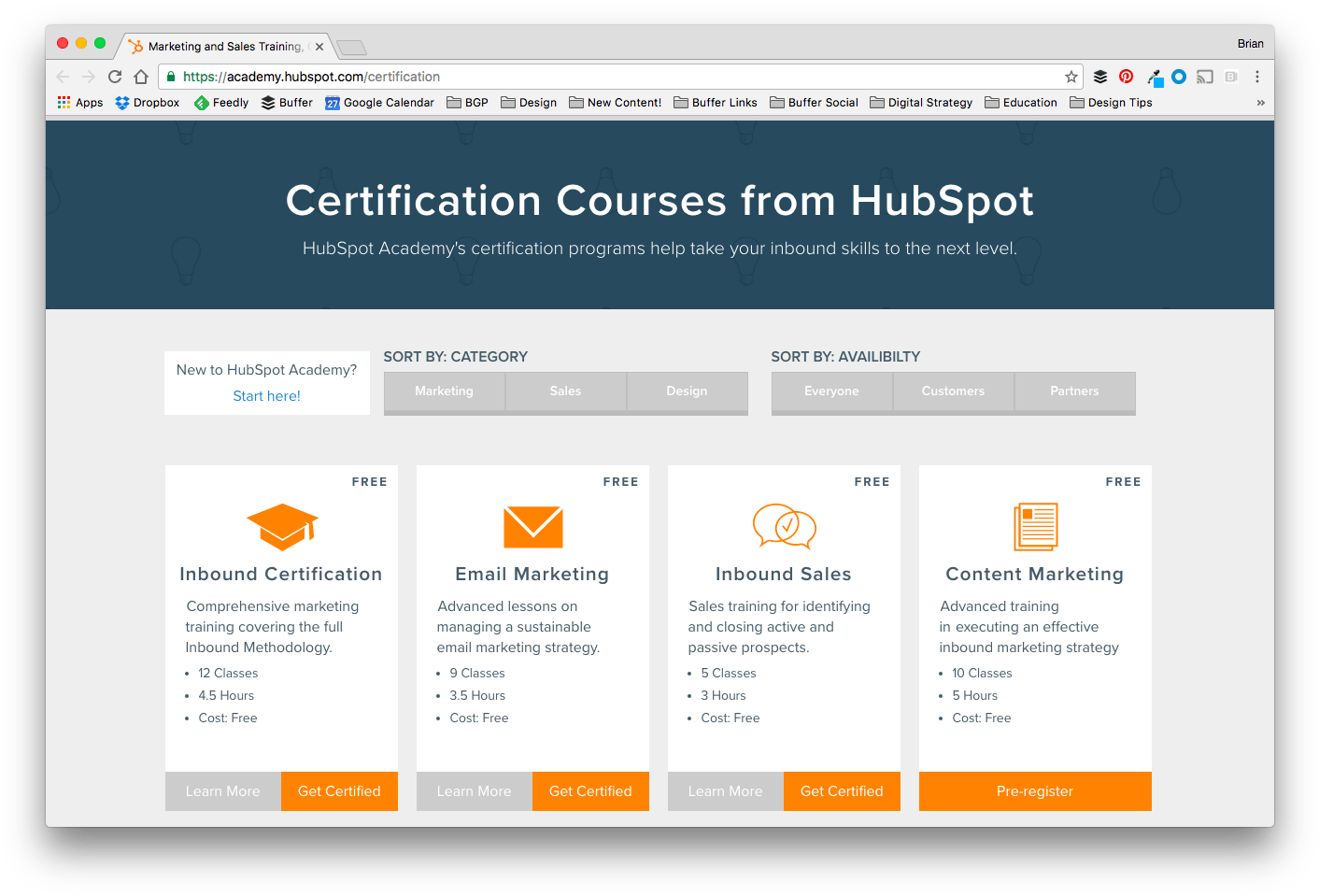Screen dimensions: 1319x896
Task: Click the graduation cap icon on Inbound Certification
Action: pos(281,526)
